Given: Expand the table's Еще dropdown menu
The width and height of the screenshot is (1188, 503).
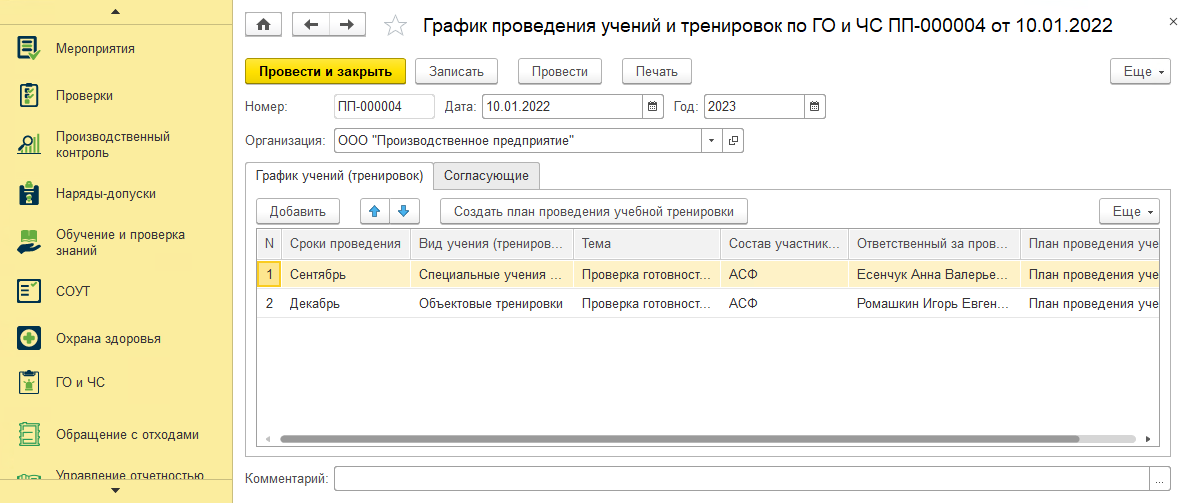Looking at the screenshot, I should 1130,211.
